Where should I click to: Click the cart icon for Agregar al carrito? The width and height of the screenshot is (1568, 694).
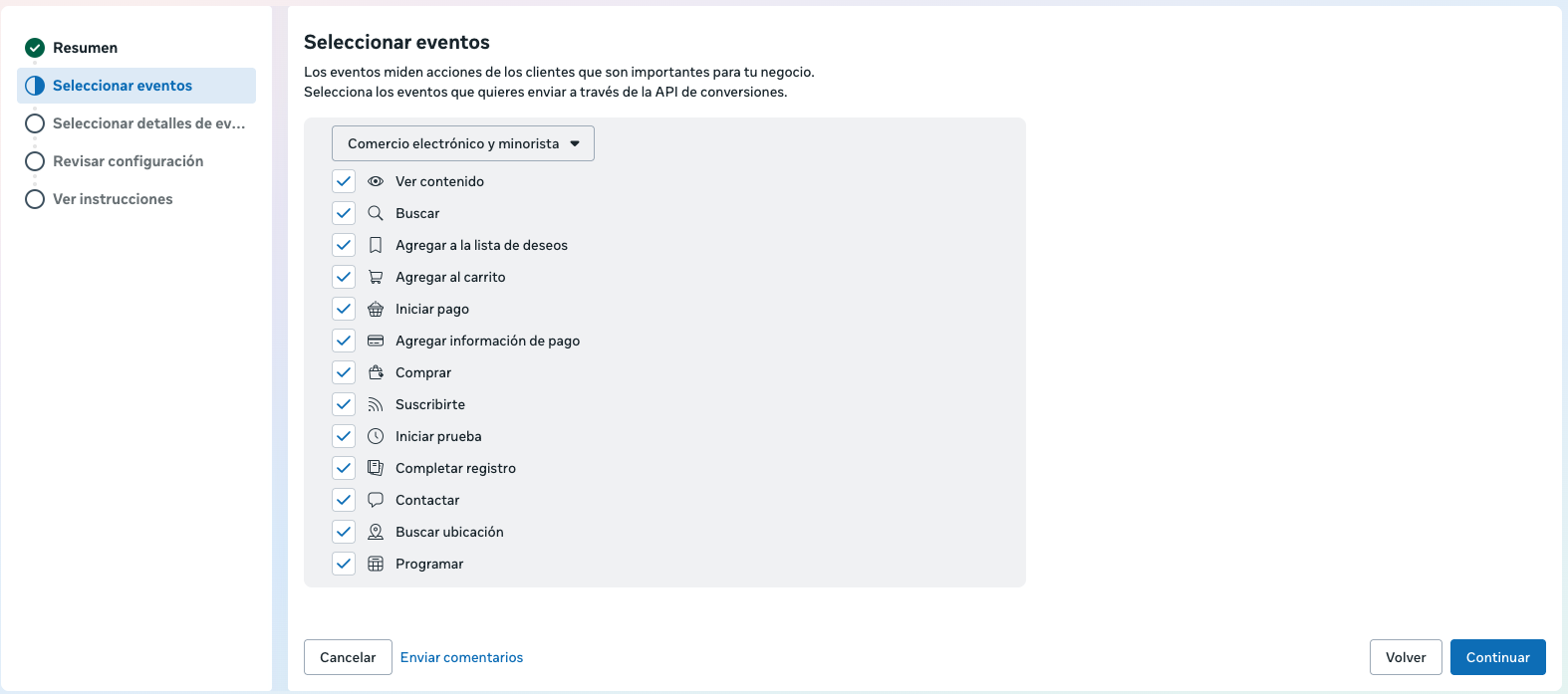[x=376, y=277]
